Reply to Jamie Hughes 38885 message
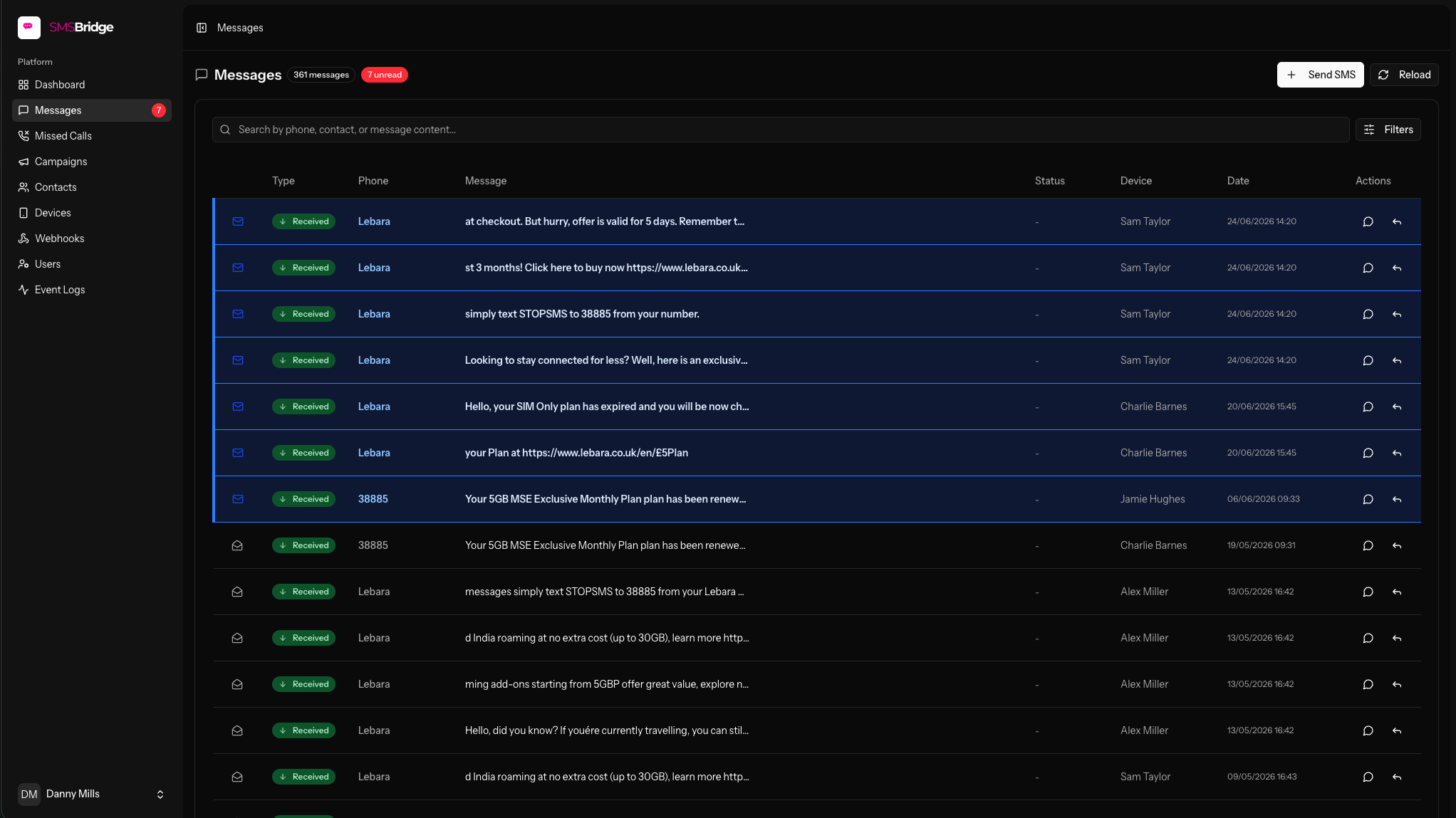 [x=1396, y=499]
